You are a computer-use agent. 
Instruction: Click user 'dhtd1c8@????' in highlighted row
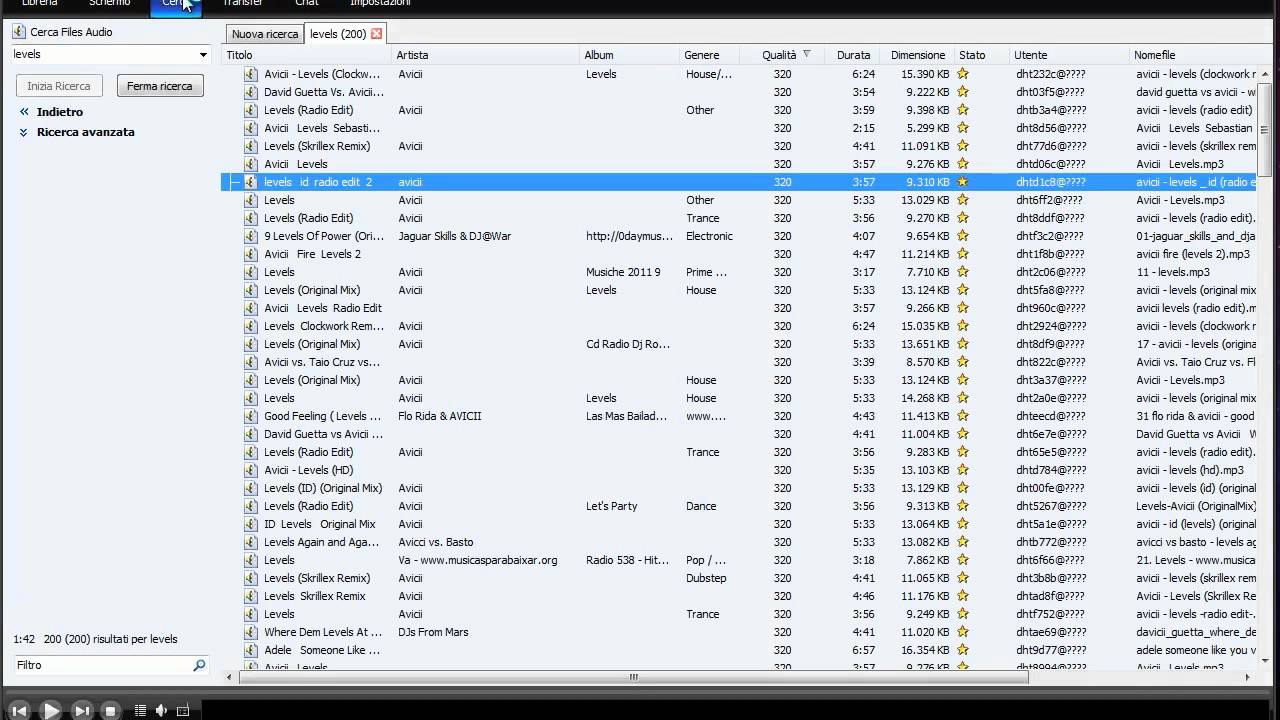click(1051, 182)
